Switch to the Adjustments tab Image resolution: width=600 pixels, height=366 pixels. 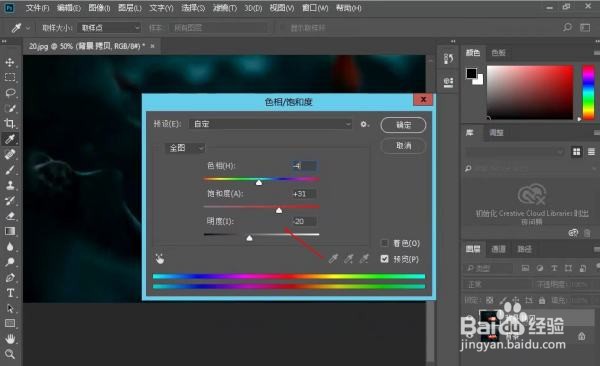496,133
